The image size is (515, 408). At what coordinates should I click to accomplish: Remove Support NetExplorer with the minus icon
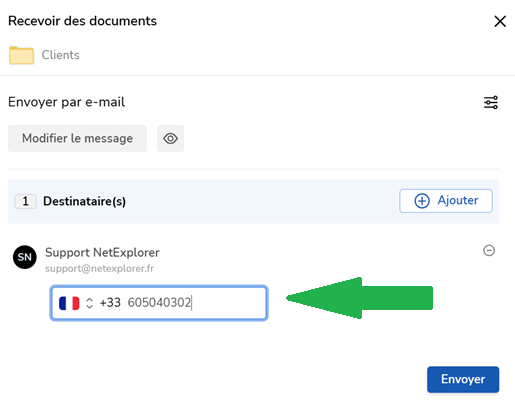click(x=489, y=250)
